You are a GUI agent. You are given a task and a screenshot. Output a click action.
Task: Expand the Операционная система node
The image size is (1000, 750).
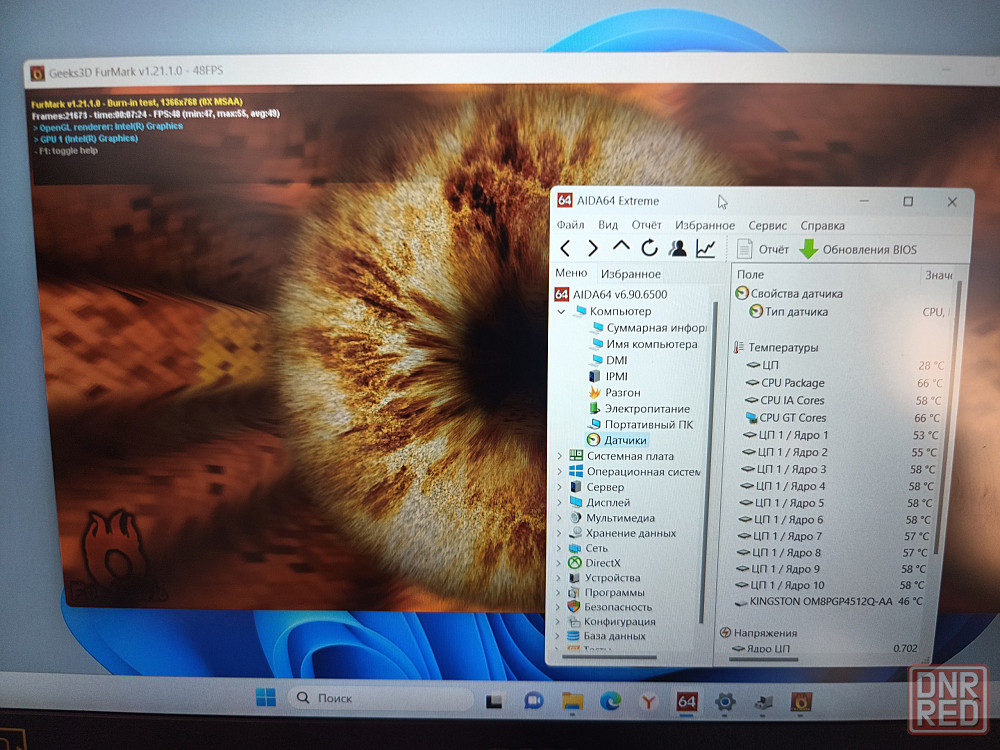pyautogui.click(x=560, y=472)
